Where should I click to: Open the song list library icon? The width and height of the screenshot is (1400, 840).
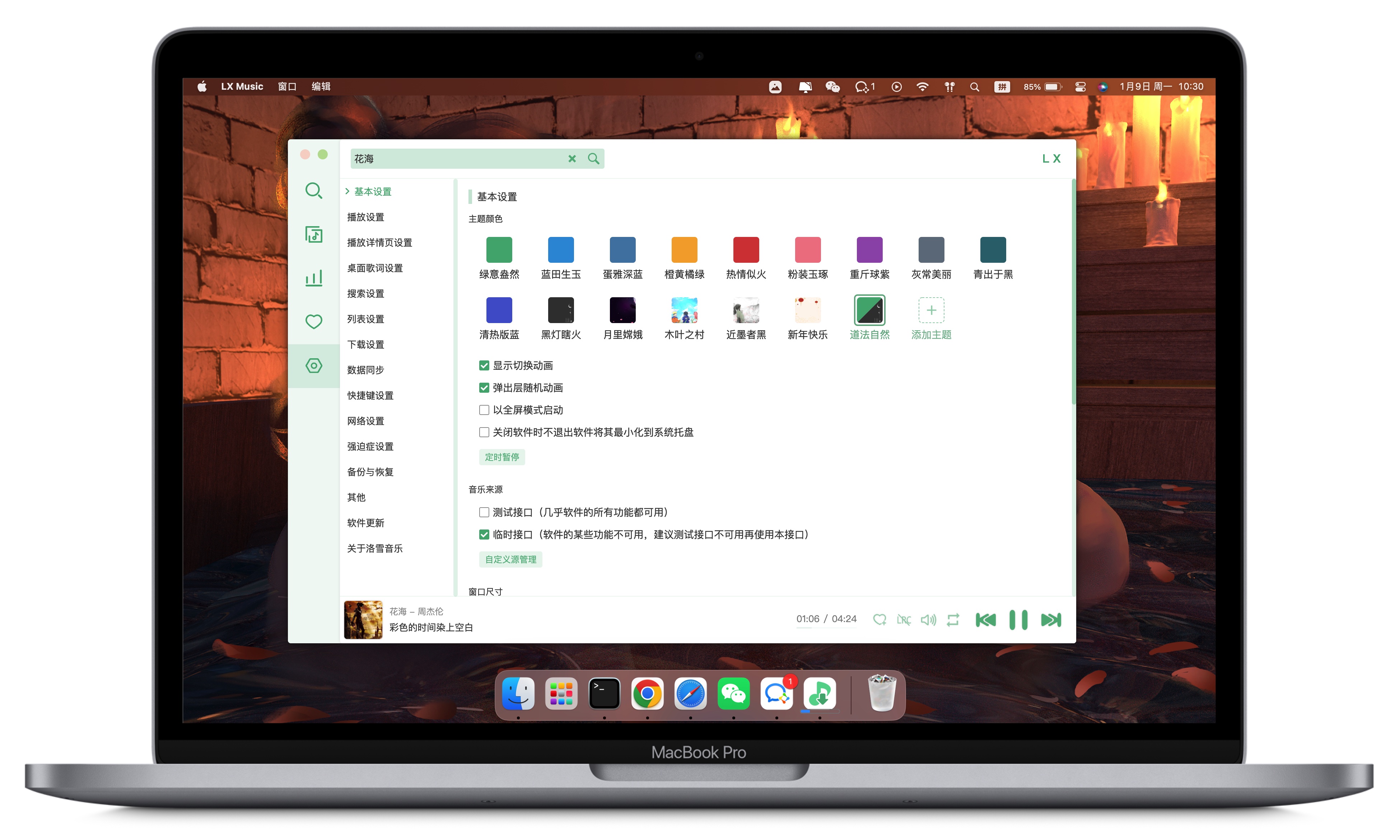(x=313, y=234)
